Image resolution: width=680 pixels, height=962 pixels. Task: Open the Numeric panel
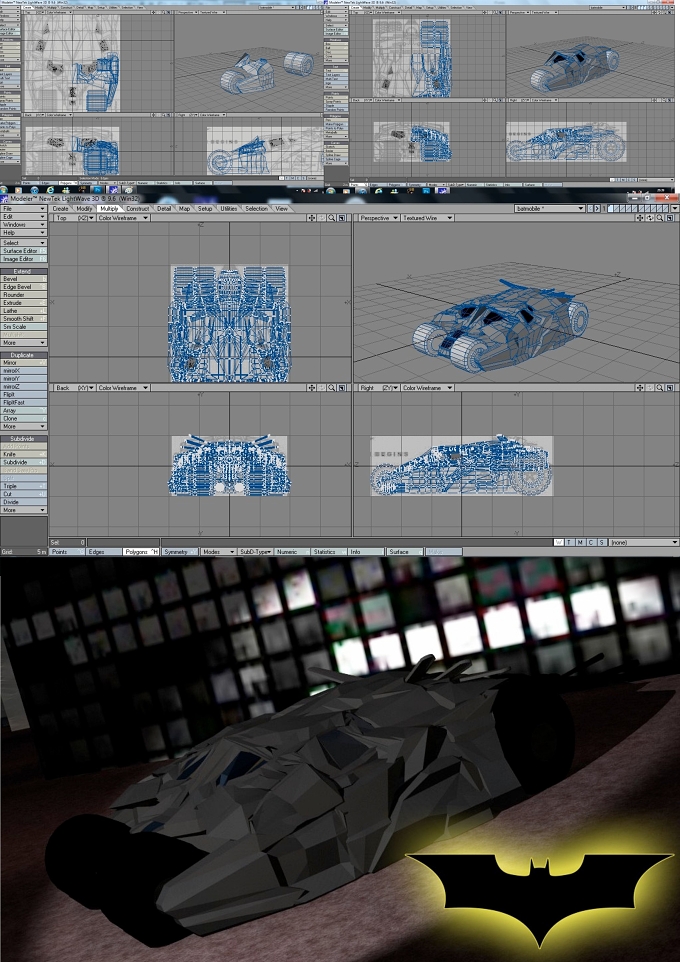click(x=293, y=552)
